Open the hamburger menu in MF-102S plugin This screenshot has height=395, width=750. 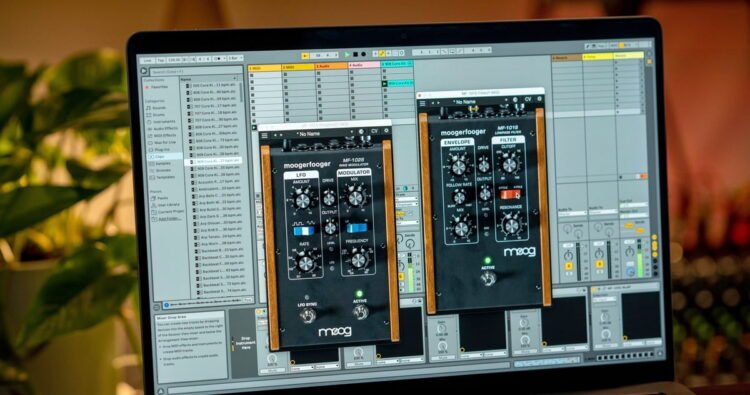[x=264, y=136]
